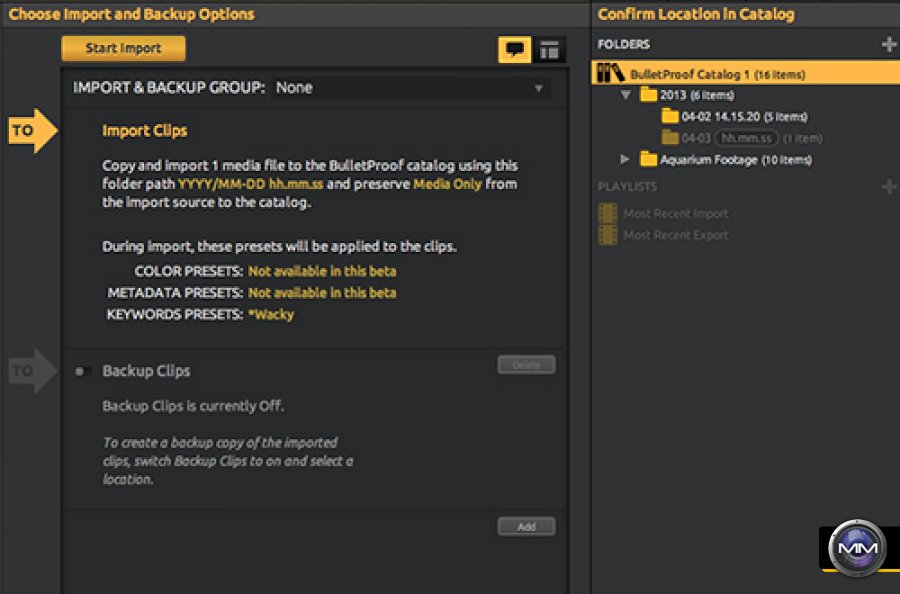Select the Most Recent Export playlist

tap(675, 235)
